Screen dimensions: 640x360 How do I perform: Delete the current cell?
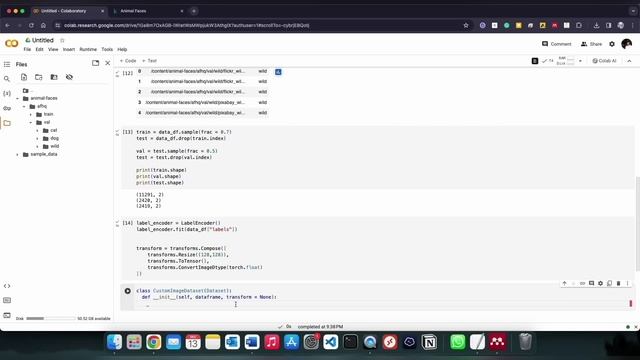click(618, 283)
